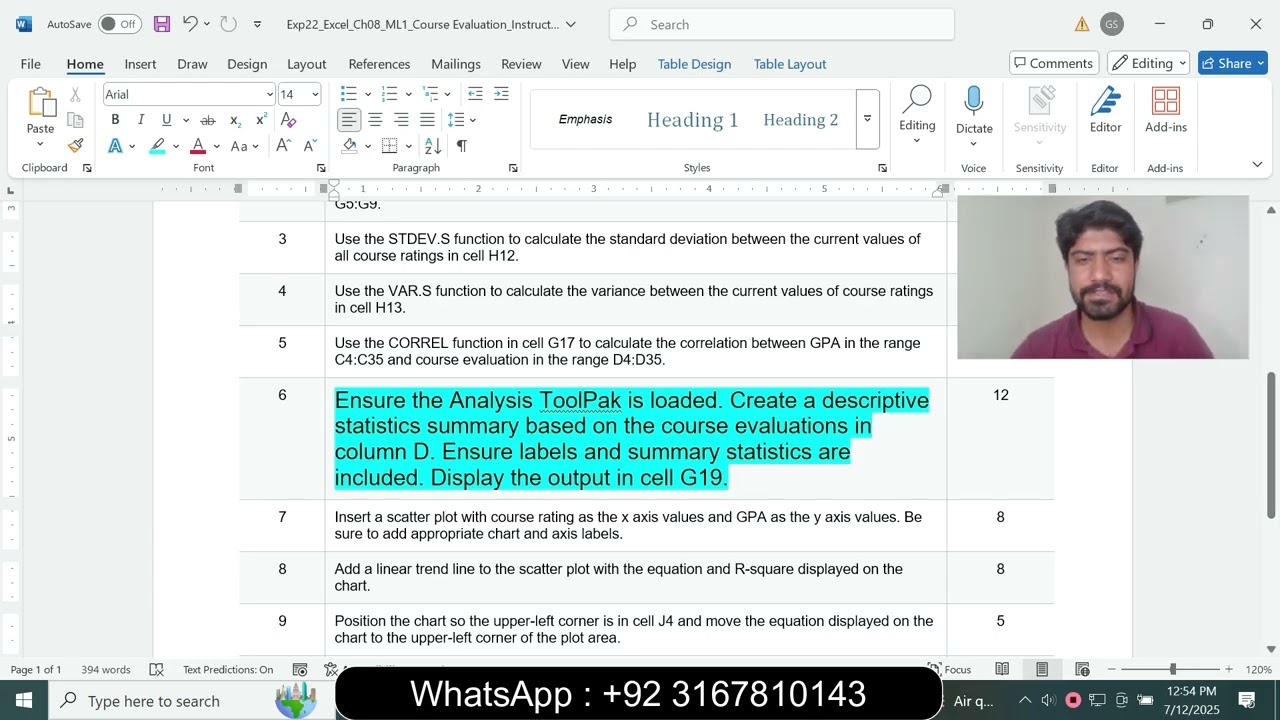Click the taskbar search box

(x=190, y=700)
